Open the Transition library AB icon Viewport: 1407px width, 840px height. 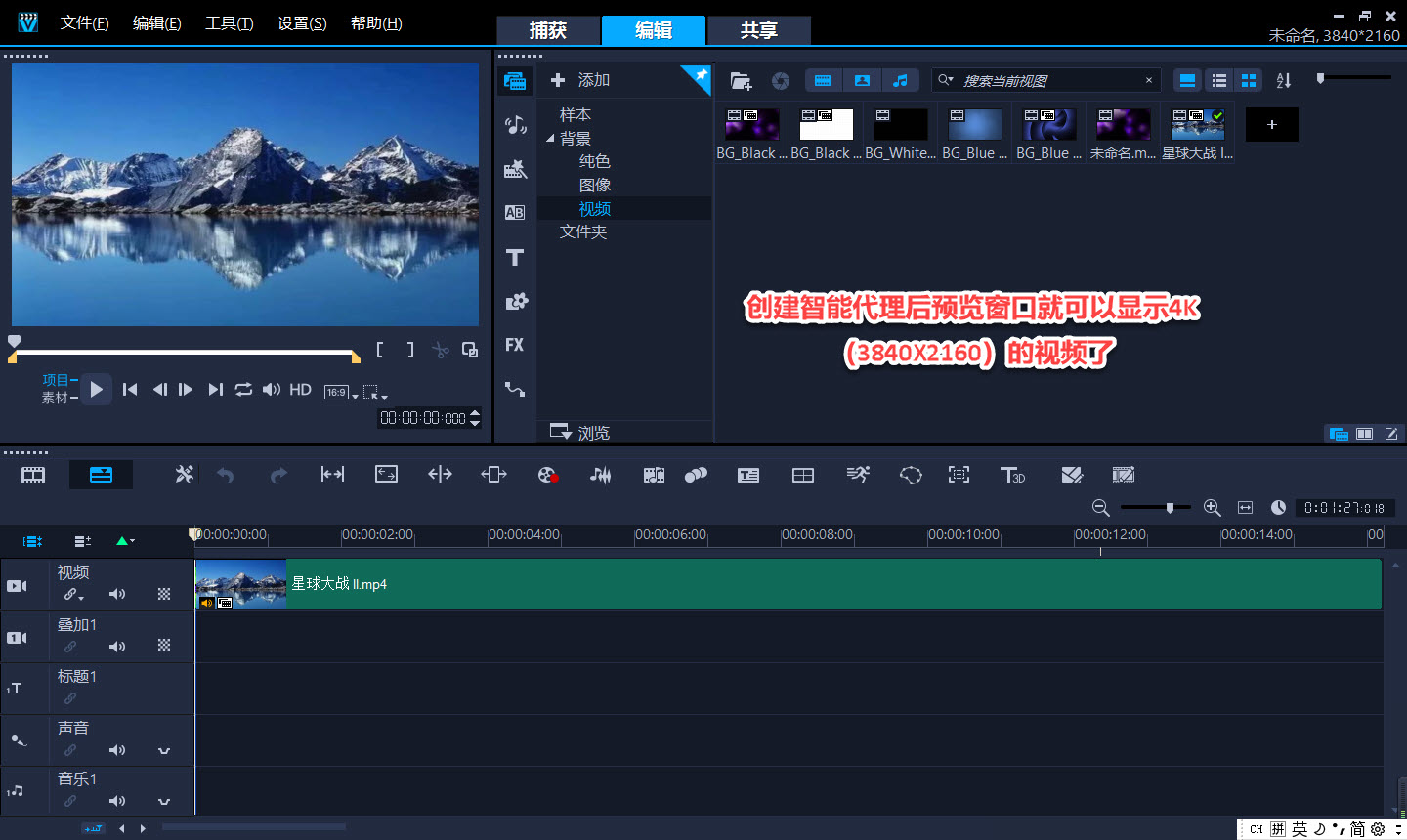pos(515,213)
